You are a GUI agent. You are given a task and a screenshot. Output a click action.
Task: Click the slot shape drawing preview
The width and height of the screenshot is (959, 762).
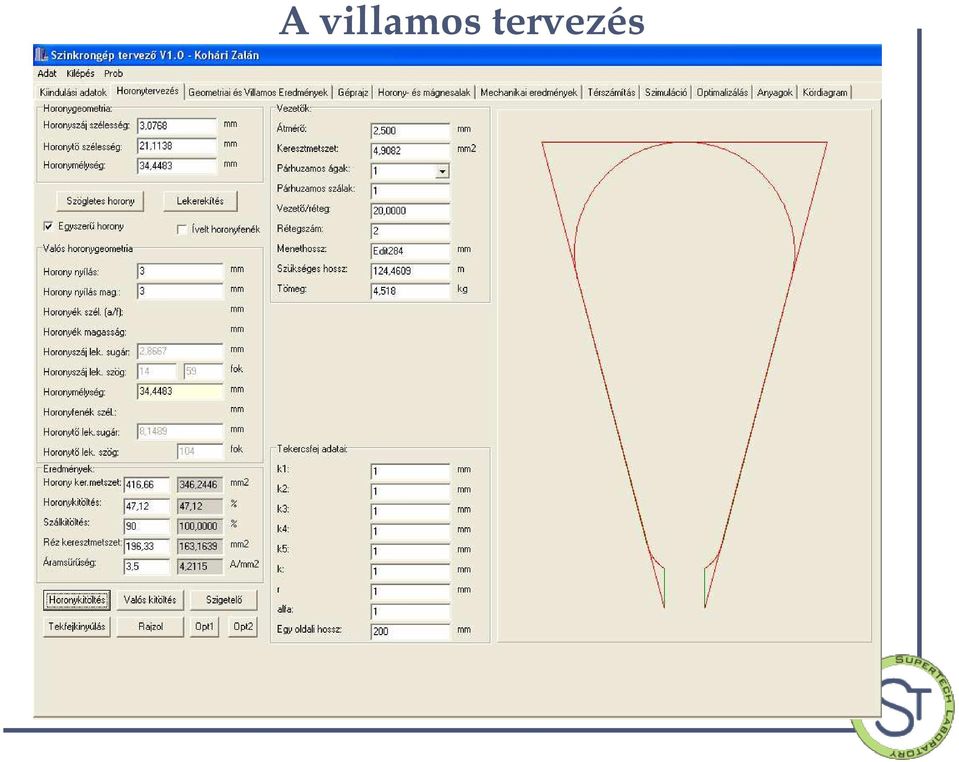[684, 375]
